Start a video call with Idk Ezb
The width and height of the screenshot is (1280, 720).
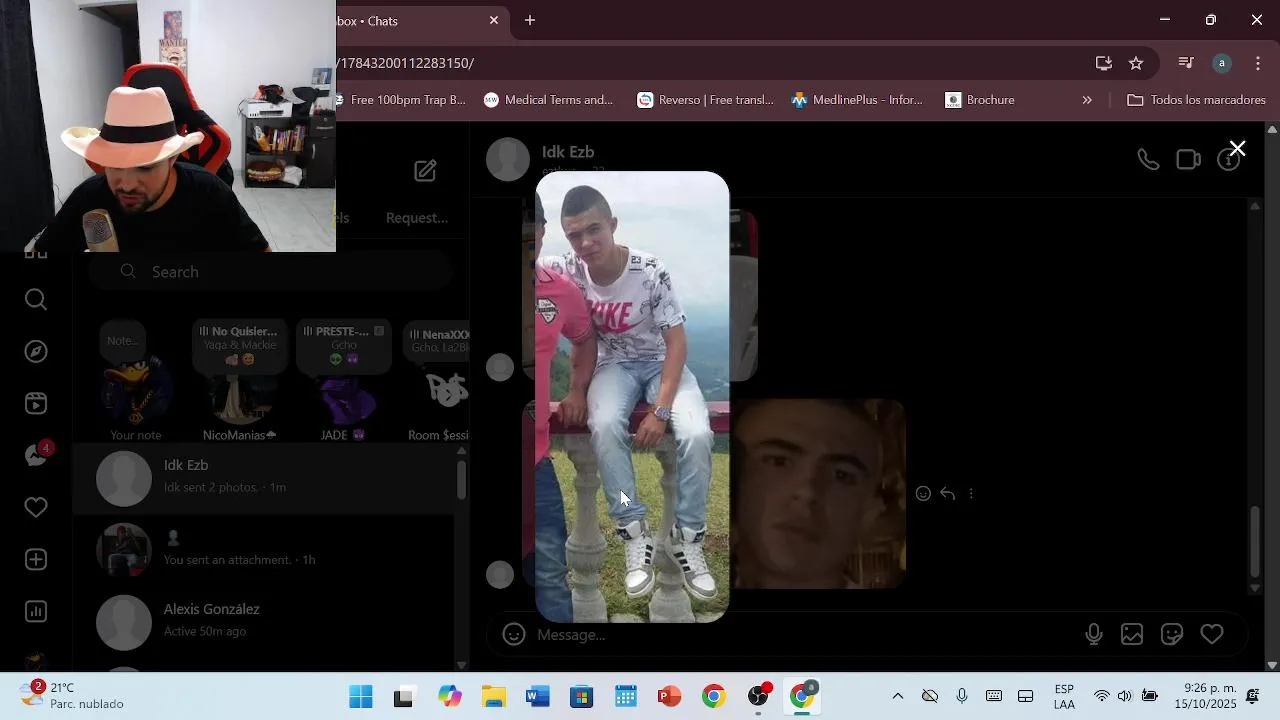coord(1188,160)
